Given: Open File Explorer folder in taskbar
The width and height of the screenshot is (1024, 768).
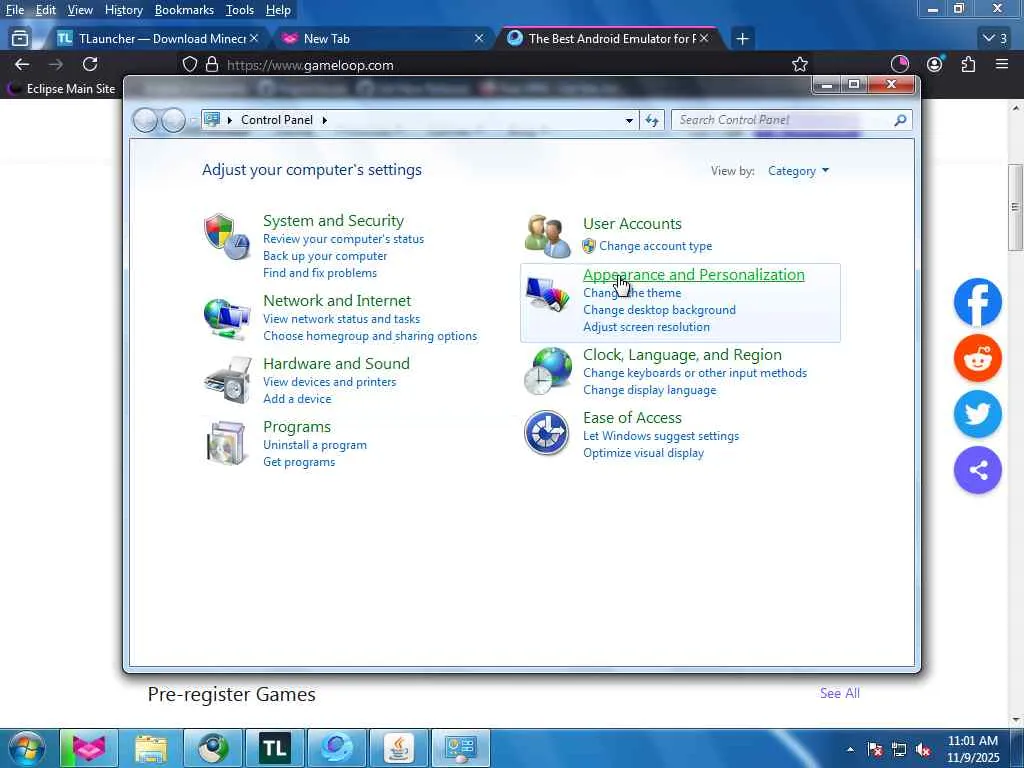Looking at the screenshot, I should point(151,748).
